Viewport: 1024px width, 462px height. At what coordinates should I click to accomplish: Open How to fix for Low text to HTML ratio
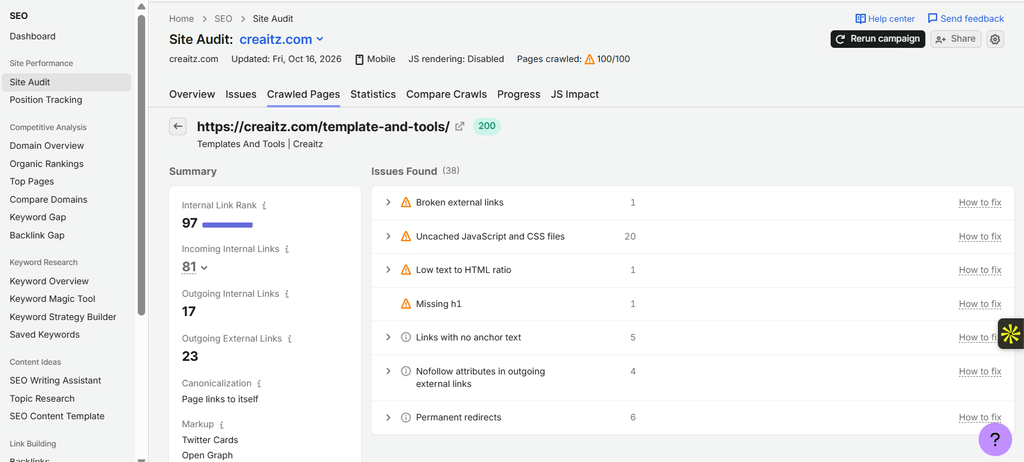[980, 270]
